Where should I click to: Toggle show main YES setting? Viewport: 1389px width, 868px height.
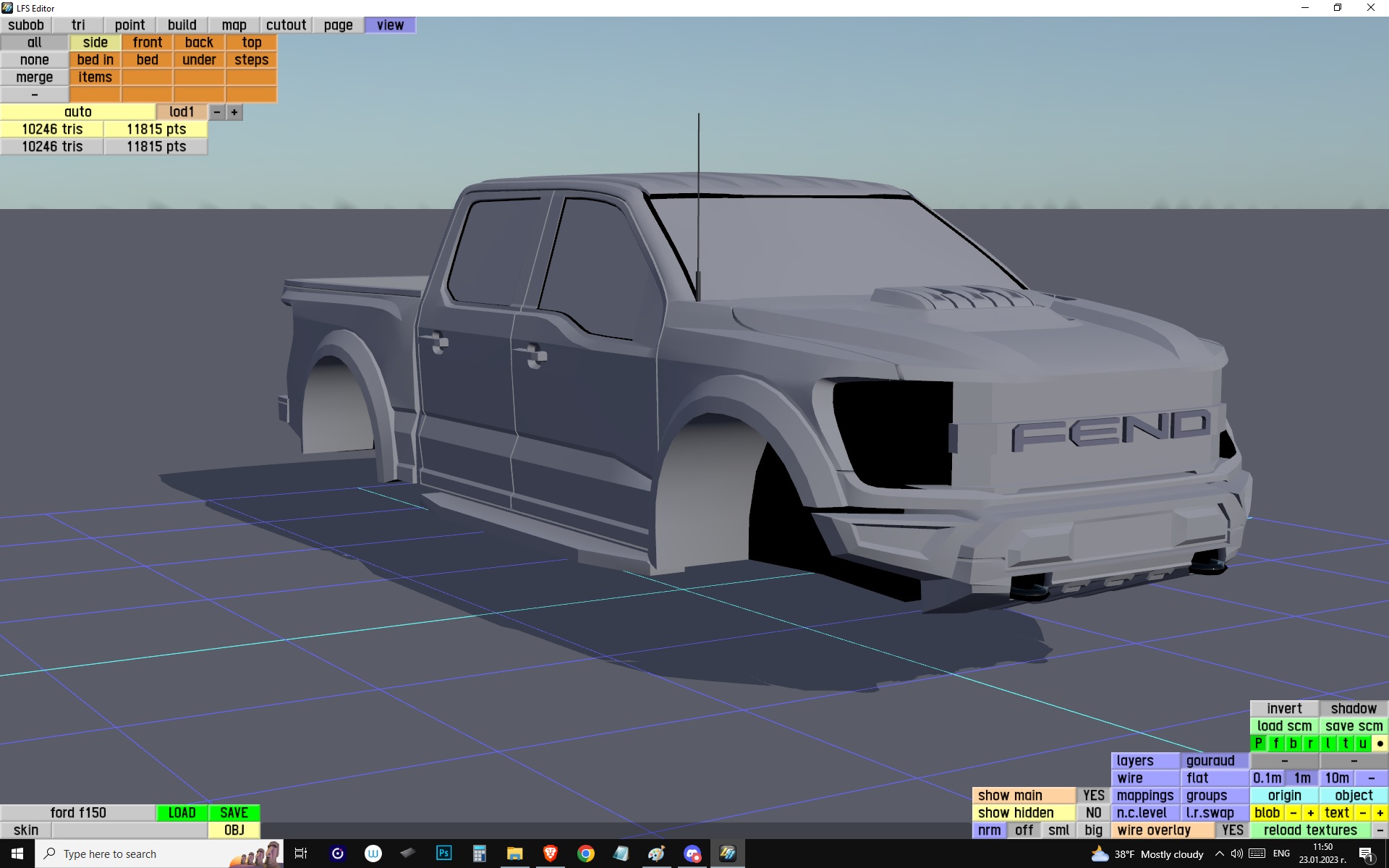click(1093, 795)
